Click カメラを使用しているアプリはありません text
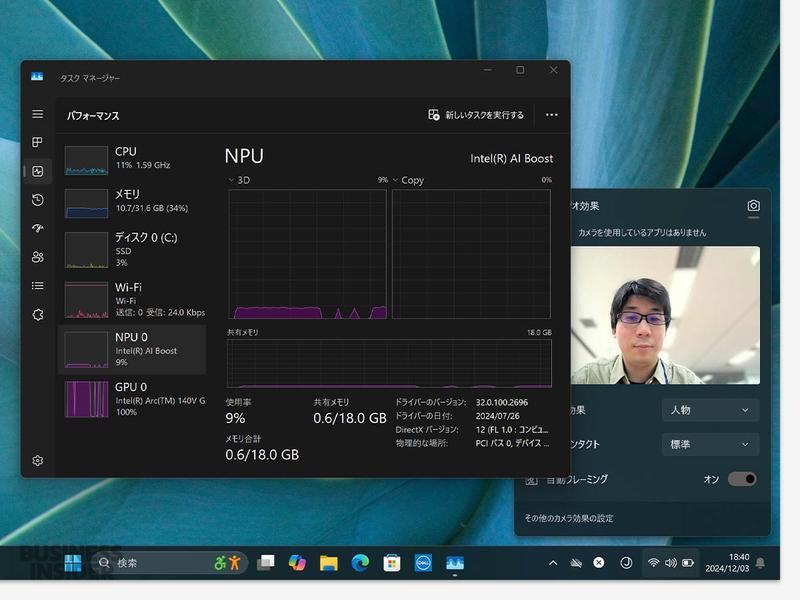 click(642, 233)
